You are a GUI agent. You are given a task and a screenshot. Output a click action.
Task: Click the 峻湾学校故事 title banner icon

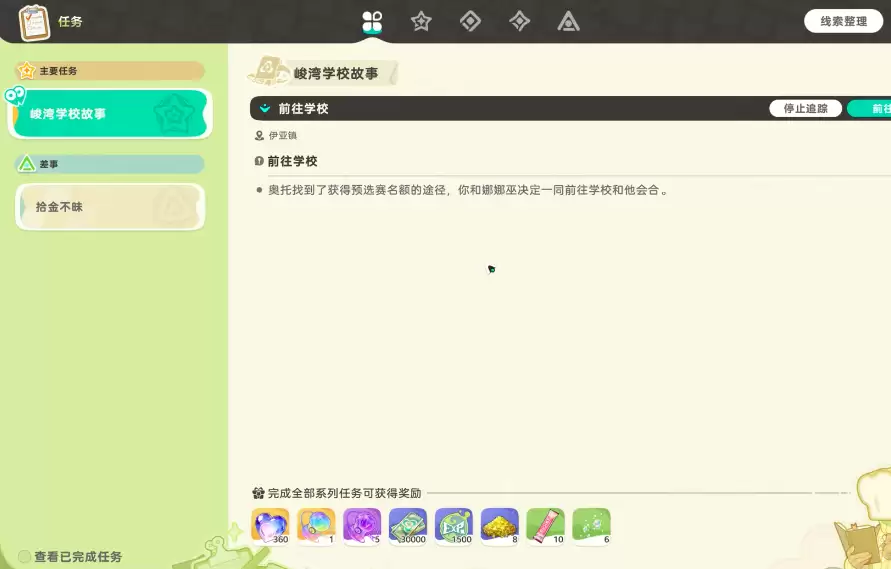click(269, 72)
